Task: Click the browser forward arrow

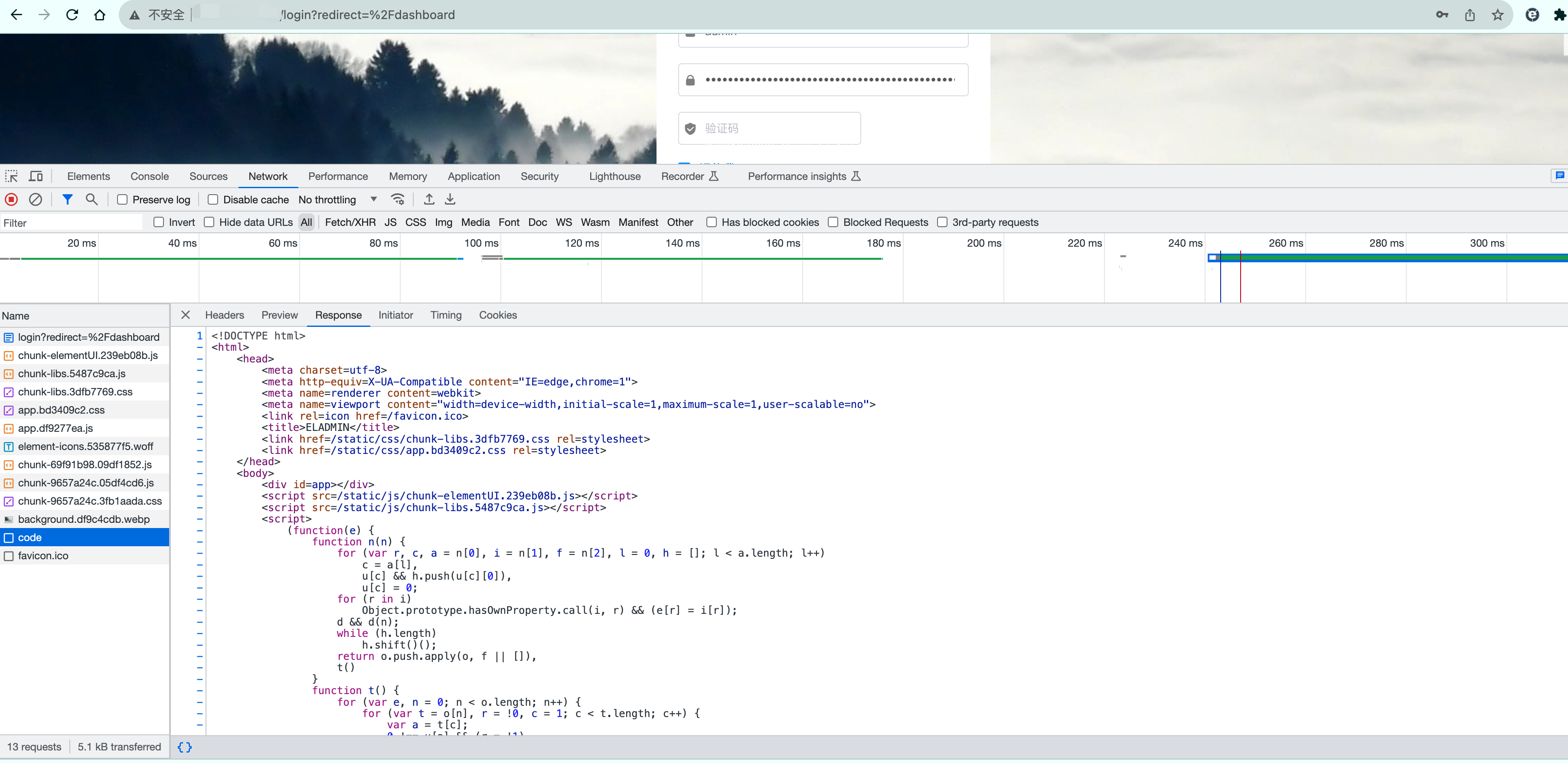Action: pyautogui.click(x=44, y=15)
